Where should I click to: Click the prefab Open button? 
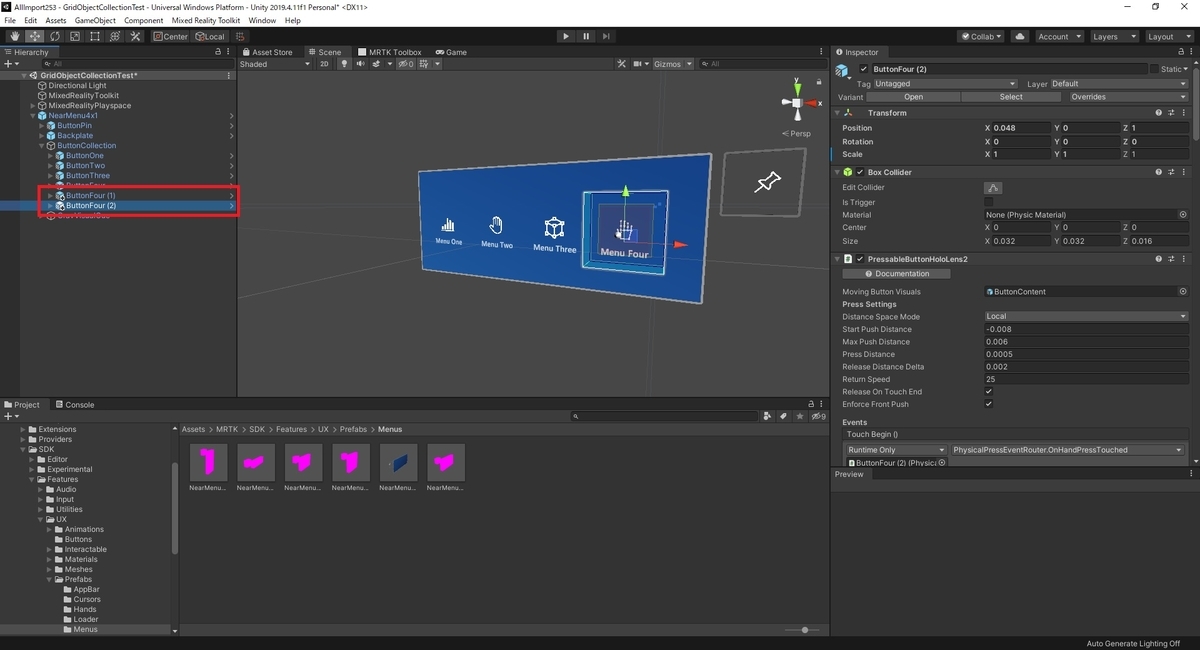click(x=914, y=97)
